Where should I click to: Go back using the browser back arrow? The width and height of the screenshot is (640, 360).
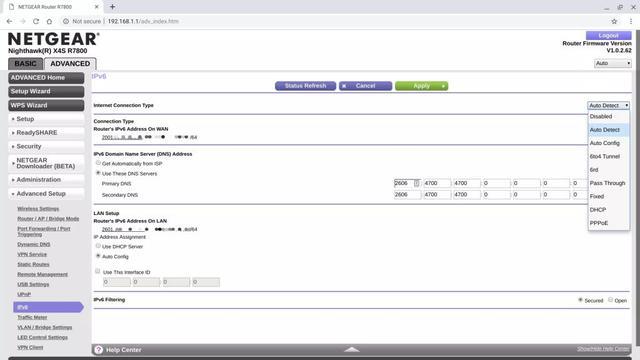tap(9, 21)
